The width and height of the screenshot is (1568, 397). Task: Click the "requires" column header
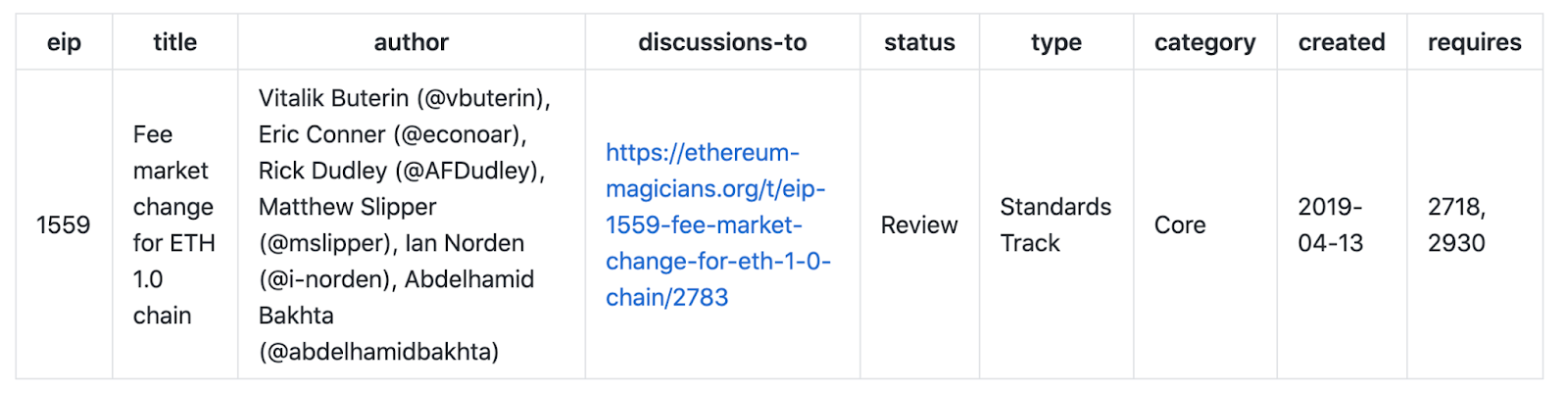1474,42
